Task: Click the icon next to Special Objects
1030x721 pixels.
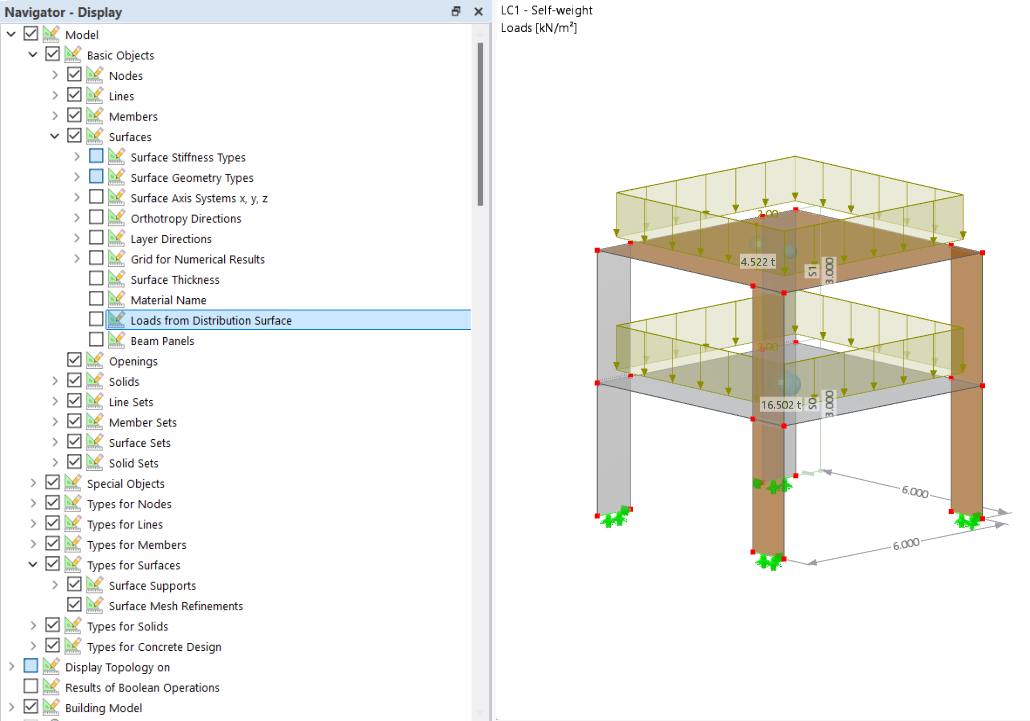Action: pos(73,483)
